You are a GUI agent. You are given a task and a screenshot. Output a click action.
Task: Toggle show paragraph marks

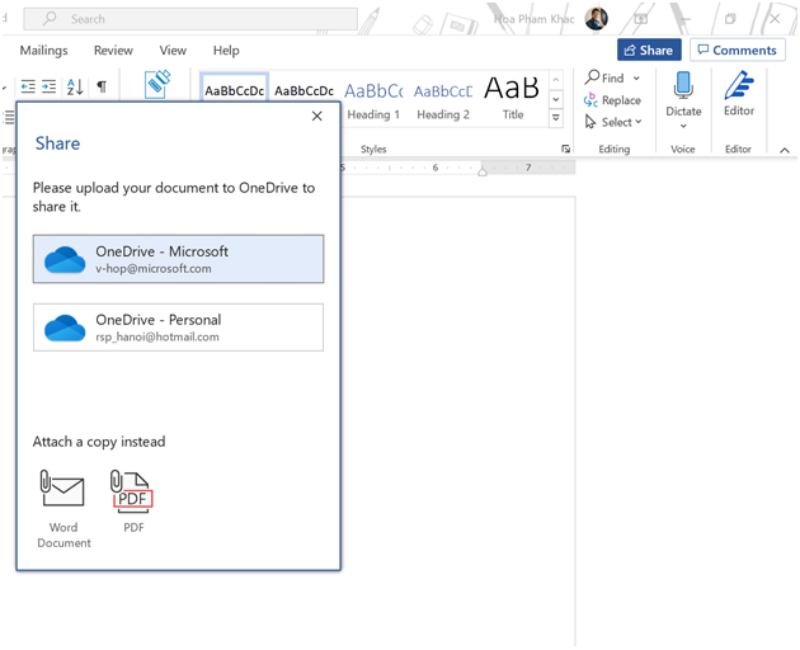[101, 87]
